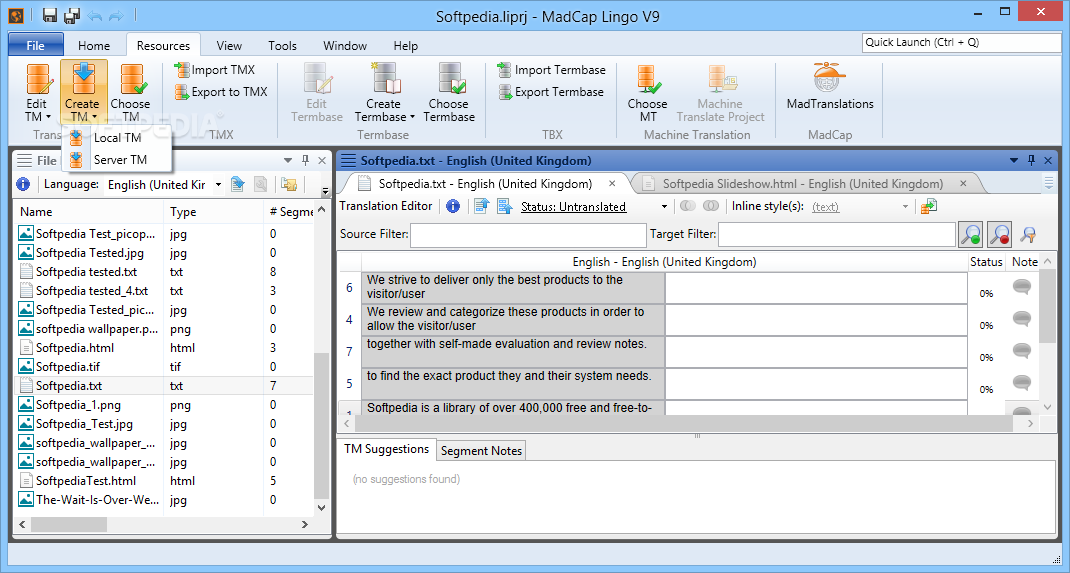Switch to Softpedia Slideshow.html document tab
1070x573 pixels.
click(803, 183)
